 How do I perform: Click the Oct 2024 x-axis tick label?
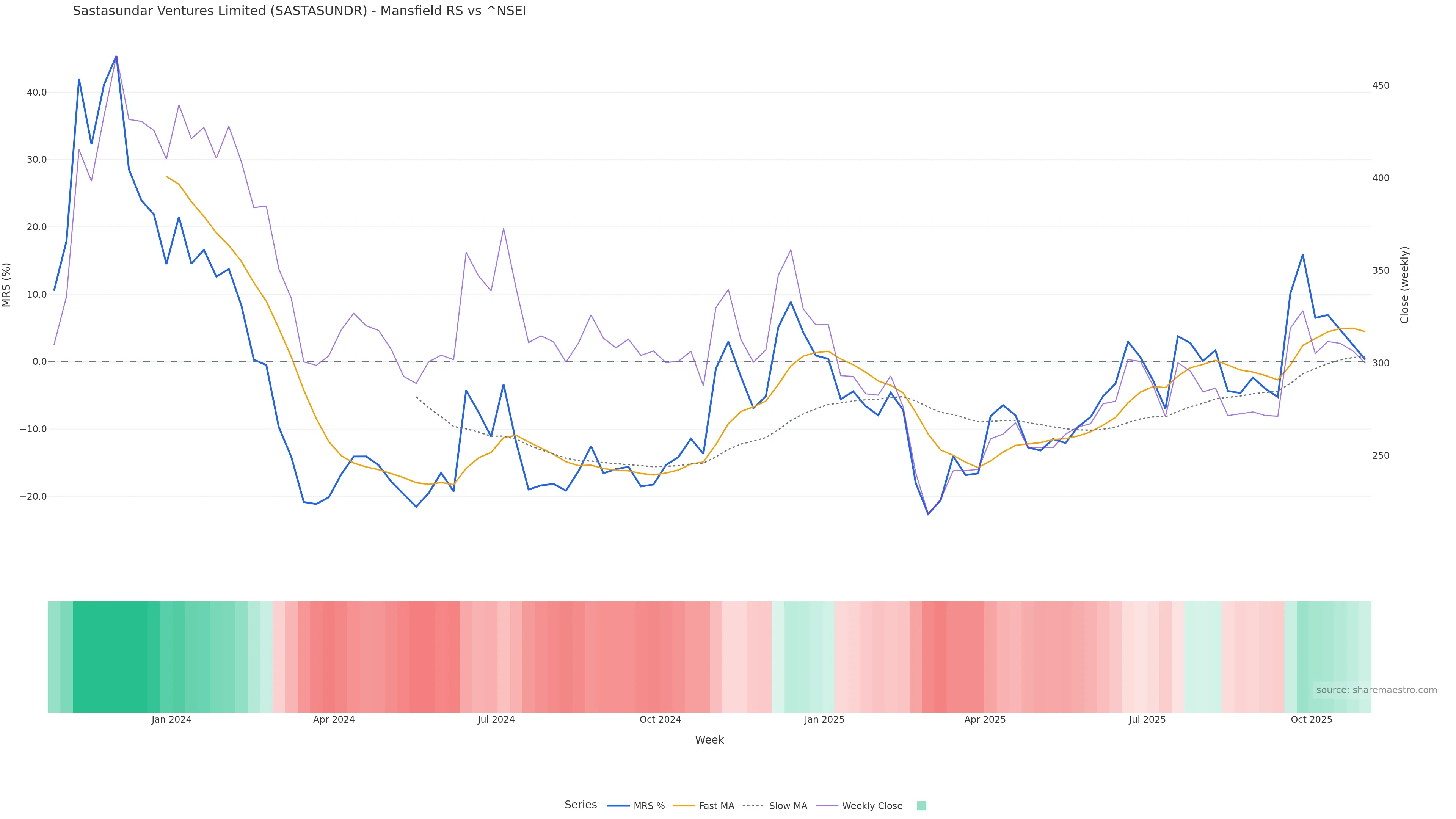[660, 720]
